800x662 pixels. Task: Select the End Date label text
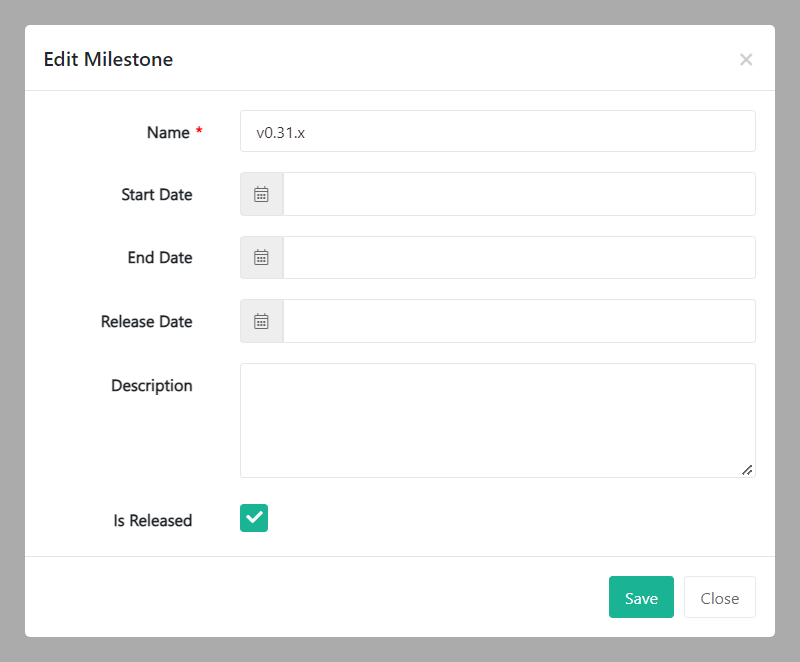160,258
